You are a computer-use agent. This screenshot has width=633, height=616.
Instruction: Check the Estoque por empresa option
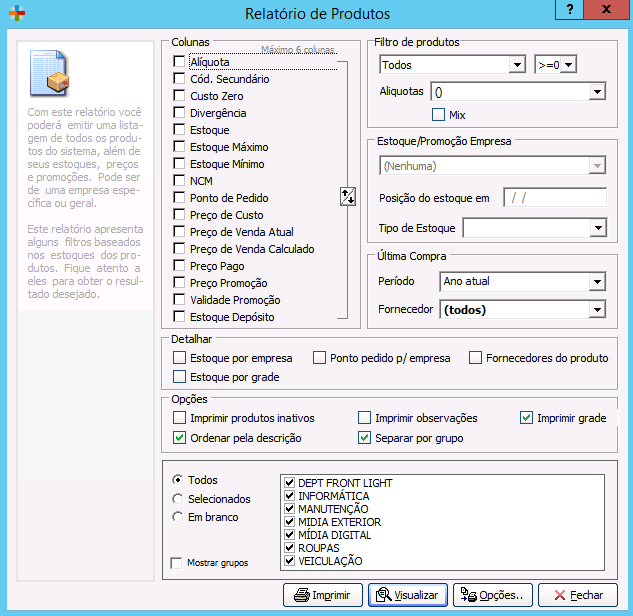tap(180, 358)
